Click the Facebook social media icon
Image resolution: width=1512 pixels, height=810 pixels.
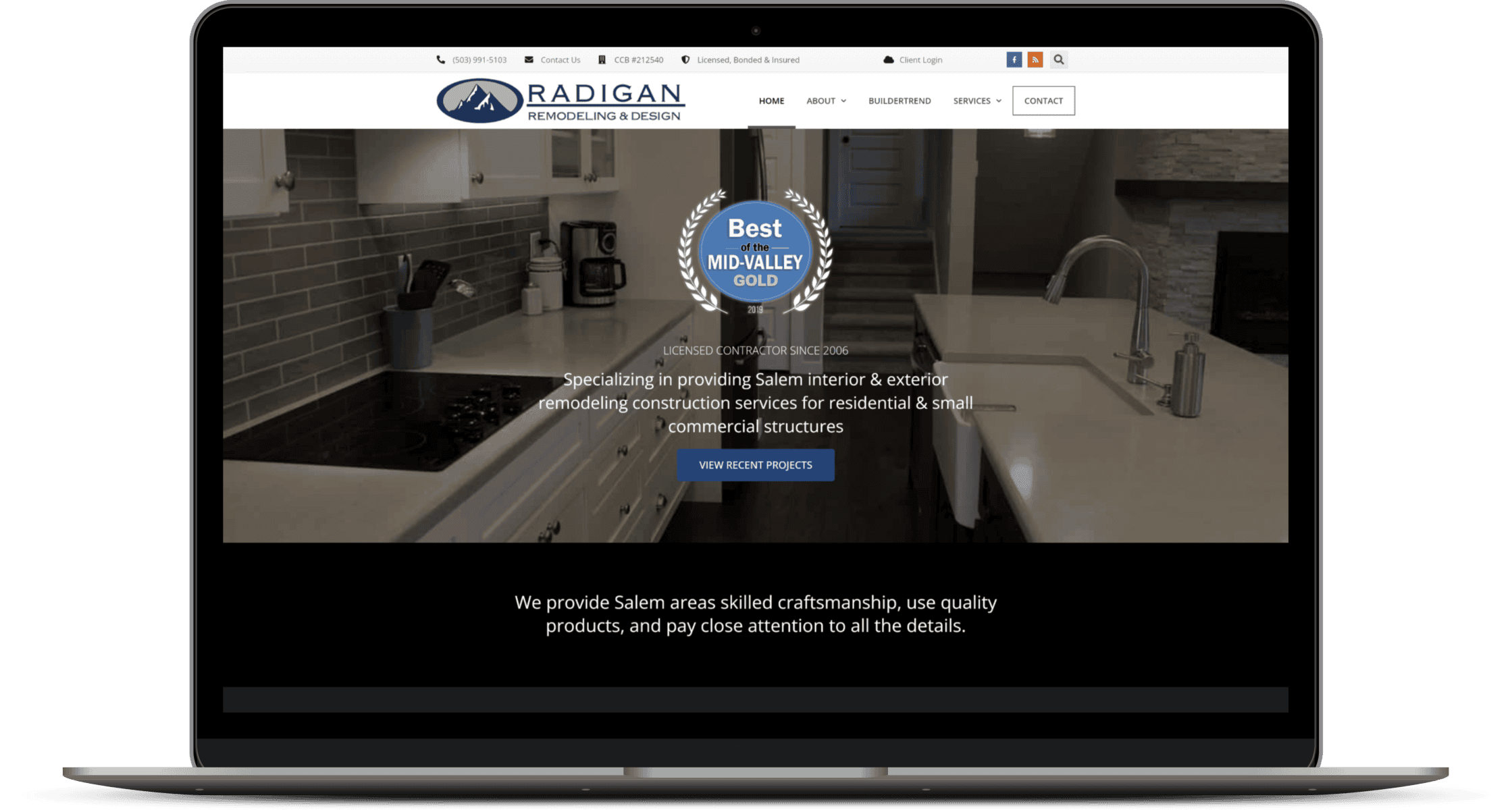point(1012,61)
